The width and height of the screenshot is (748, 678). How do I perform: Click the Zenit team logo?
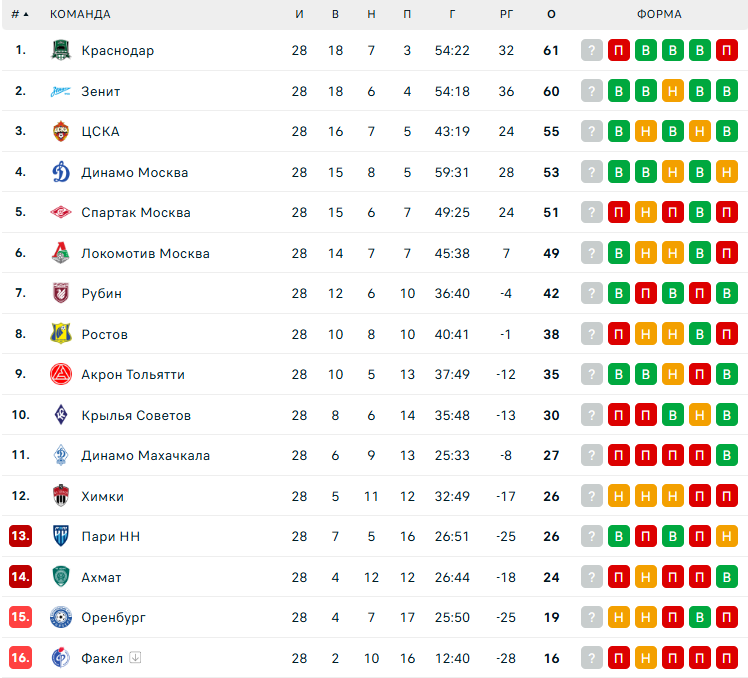(x=61, y=91)
